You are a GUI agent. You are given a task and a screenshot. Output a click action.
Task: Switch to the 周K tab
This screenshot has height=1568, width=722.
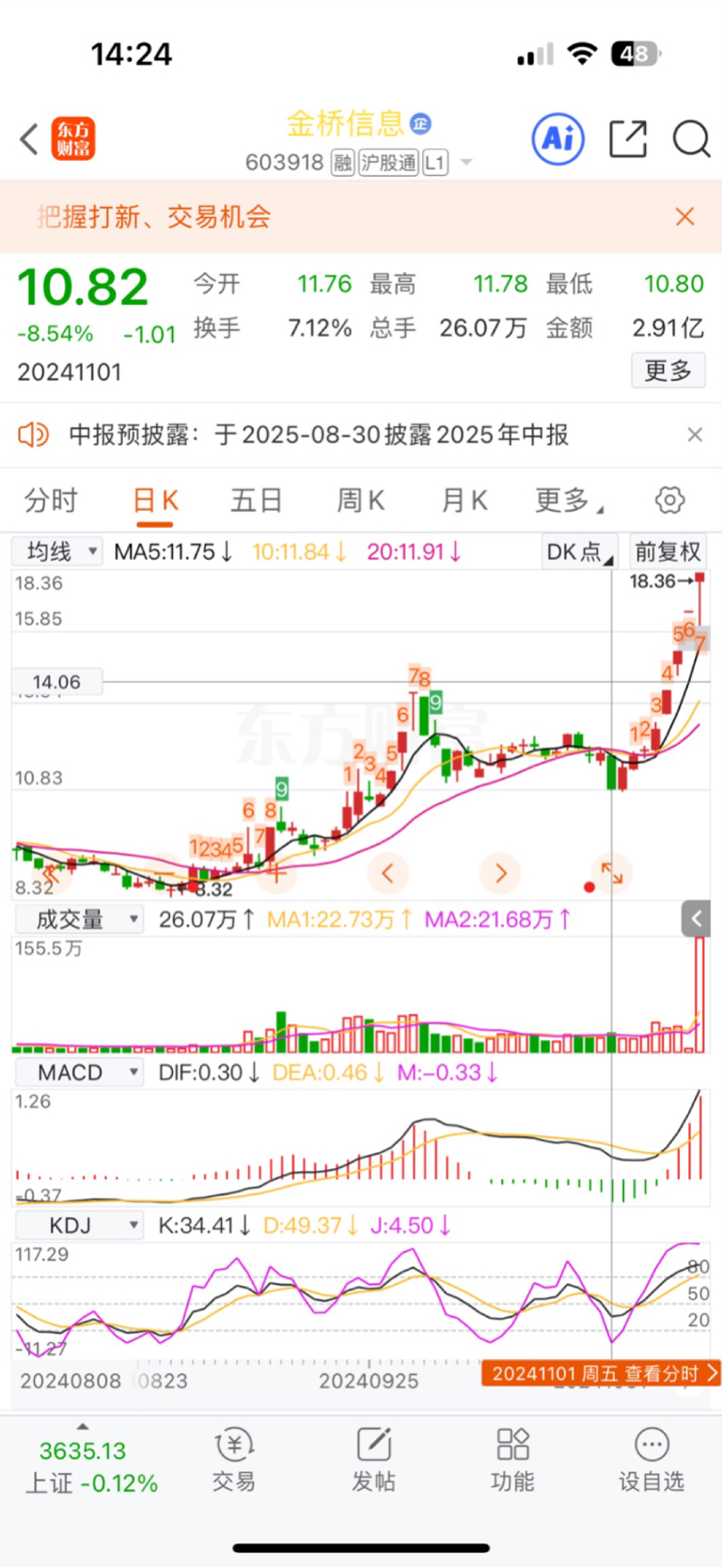(x=360, y=500)
